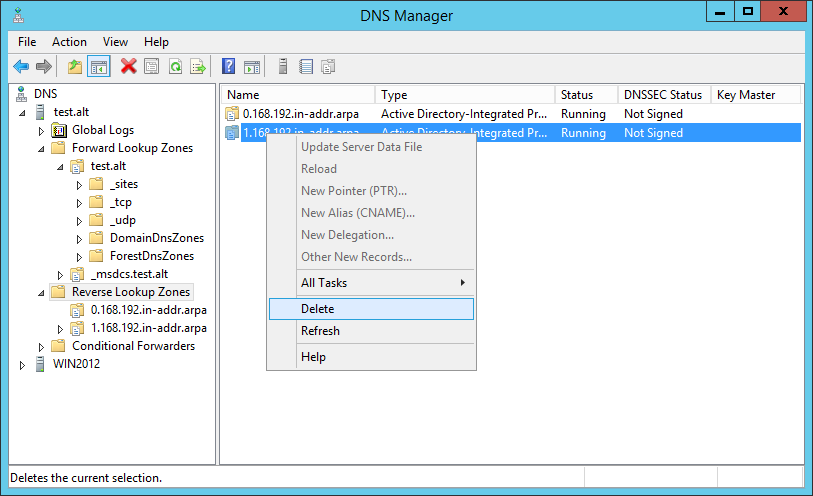Toggle the Show/Hide Console Tree button
The width and height of the screenshot is (813, 496).
point(99,67)
